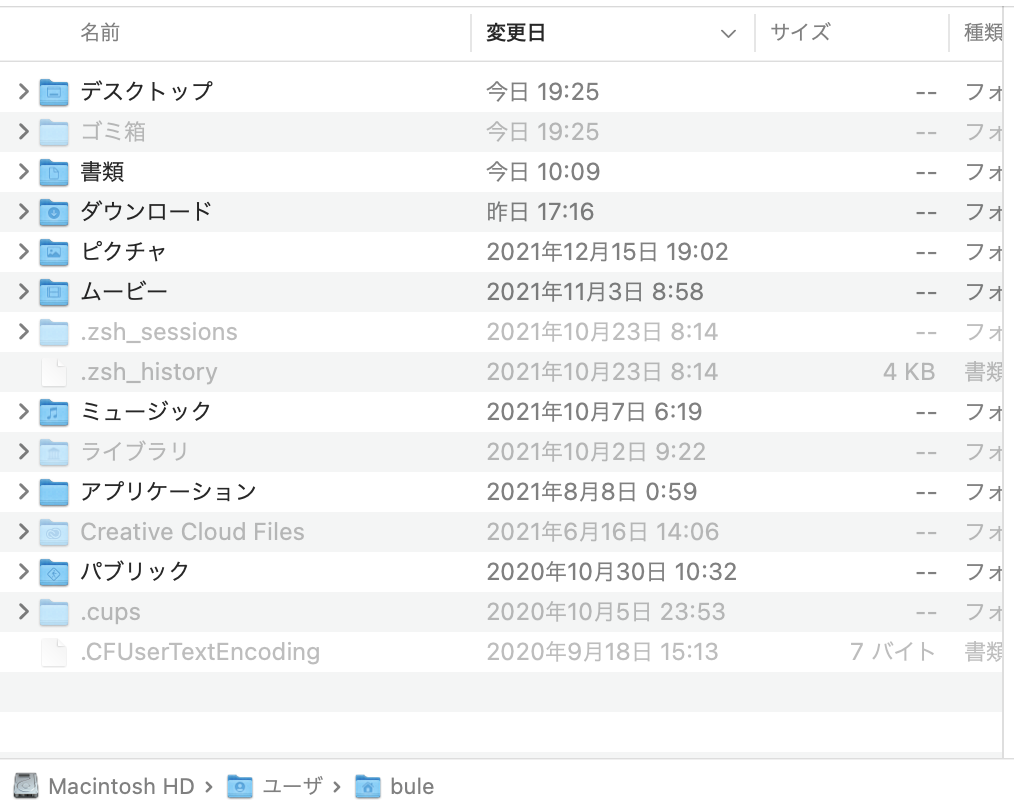
Task: Select the .CFUserTextEncoding file row
Action: coord(200,652)
